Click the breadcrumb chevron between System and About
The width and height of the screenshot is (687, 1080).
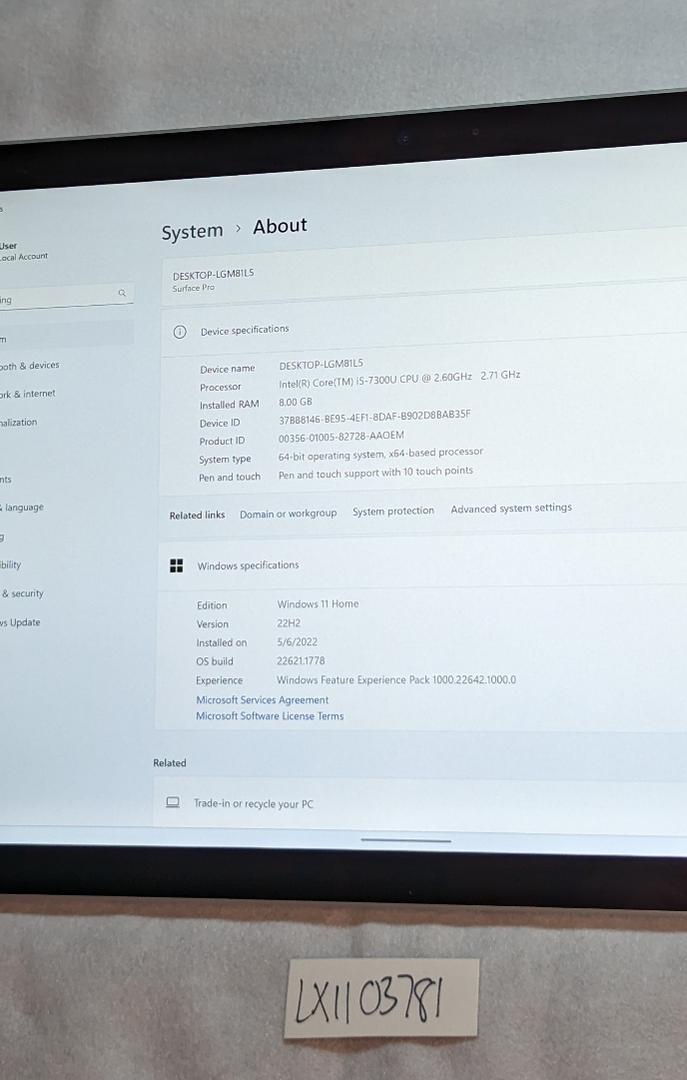coord(238,229)
